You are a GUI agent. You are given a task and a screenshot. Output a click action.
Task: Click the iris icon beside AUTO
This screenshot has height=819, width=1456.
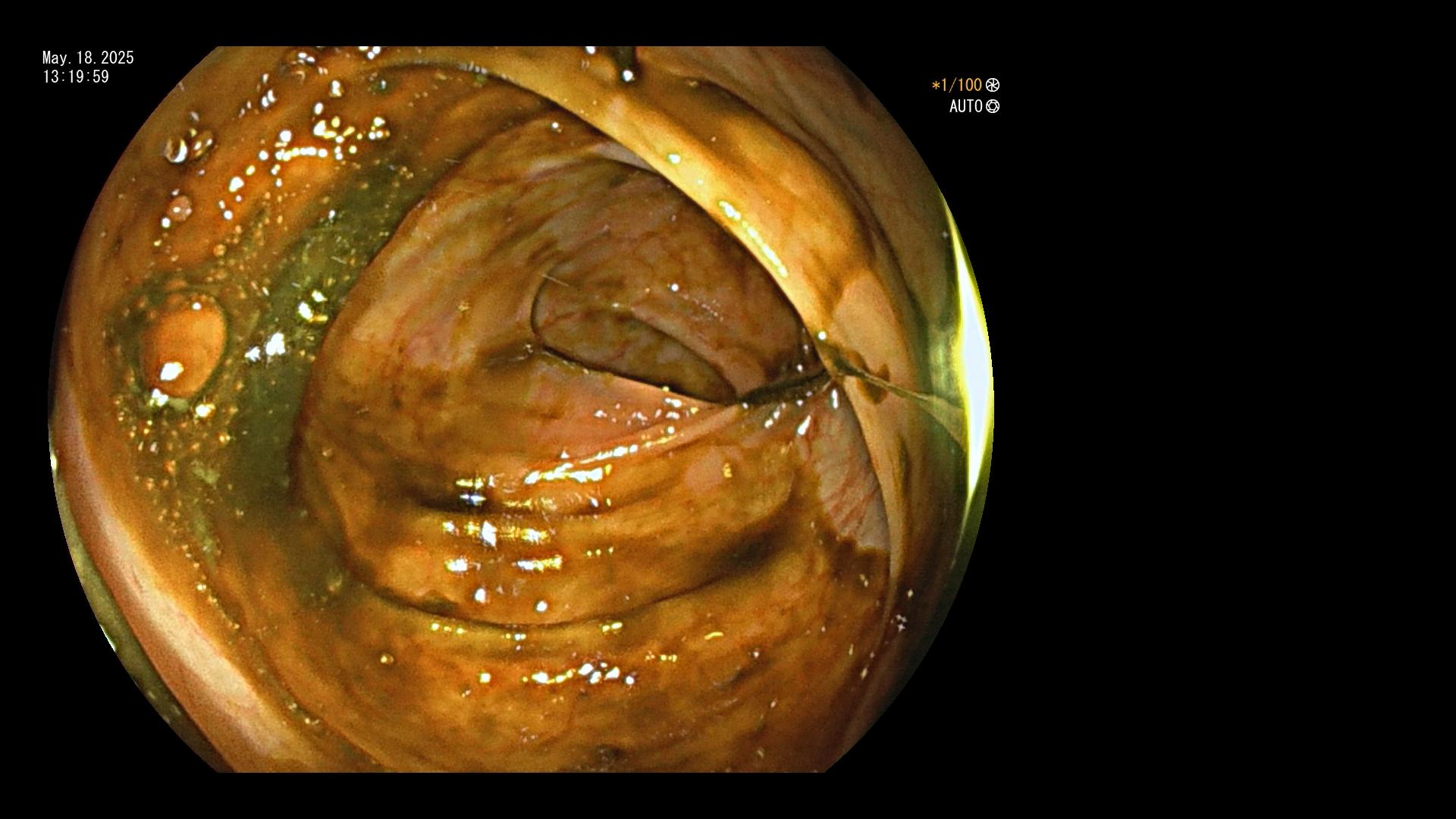[993, 106]
